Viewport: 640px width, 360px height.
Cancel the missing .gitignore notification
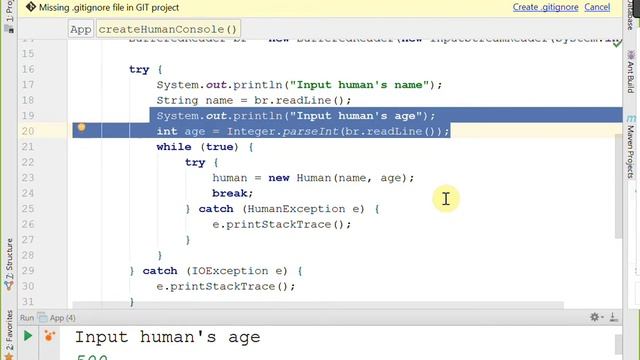click(x=597, y=7)
